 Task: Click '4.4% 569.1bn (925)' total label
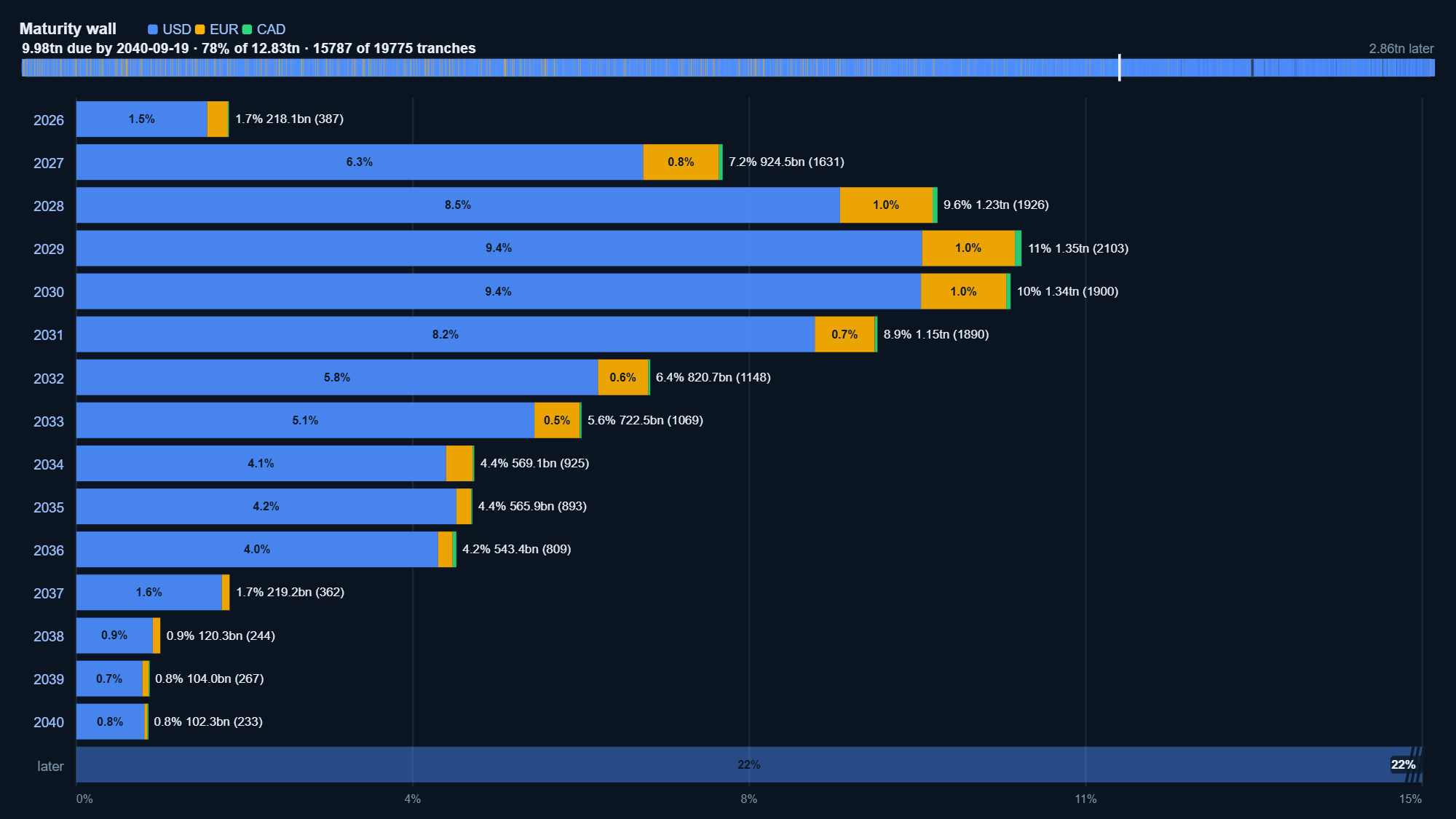click(x=534, y=463)
